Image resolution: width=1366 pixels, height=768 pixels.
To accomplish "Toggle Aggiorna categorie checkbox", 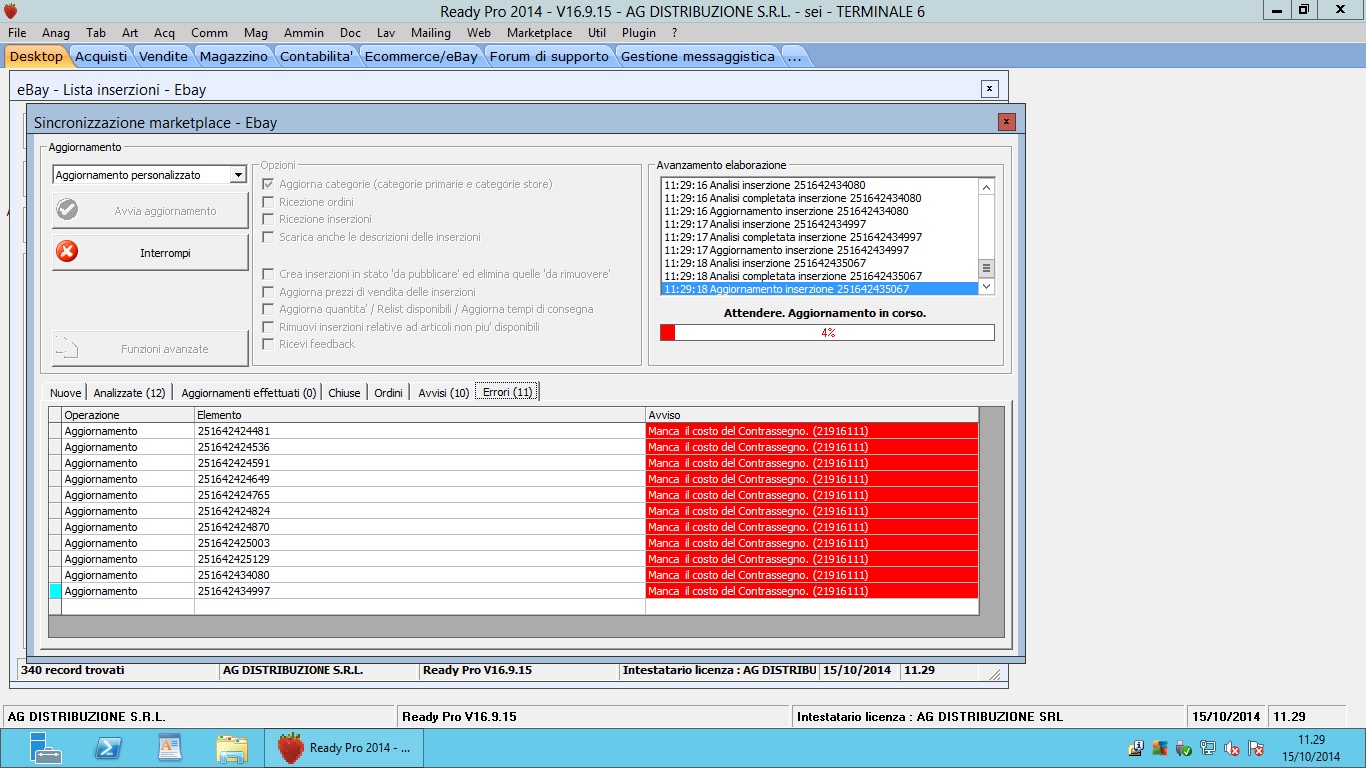I will pyautogui.click(x=268, y=184).
